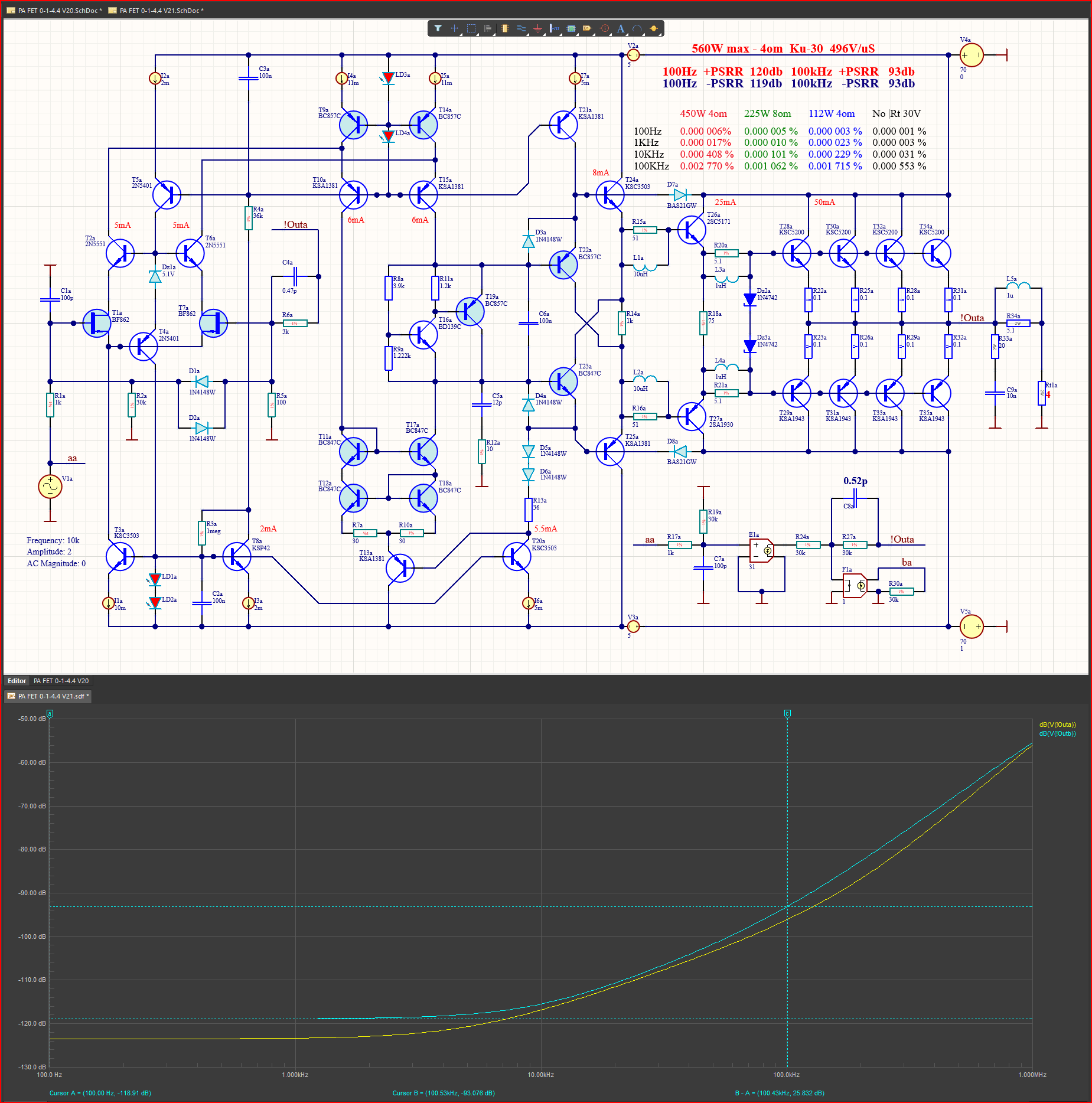Open the simulation source tool
1092x1103 pixels.
click(653, 28)
